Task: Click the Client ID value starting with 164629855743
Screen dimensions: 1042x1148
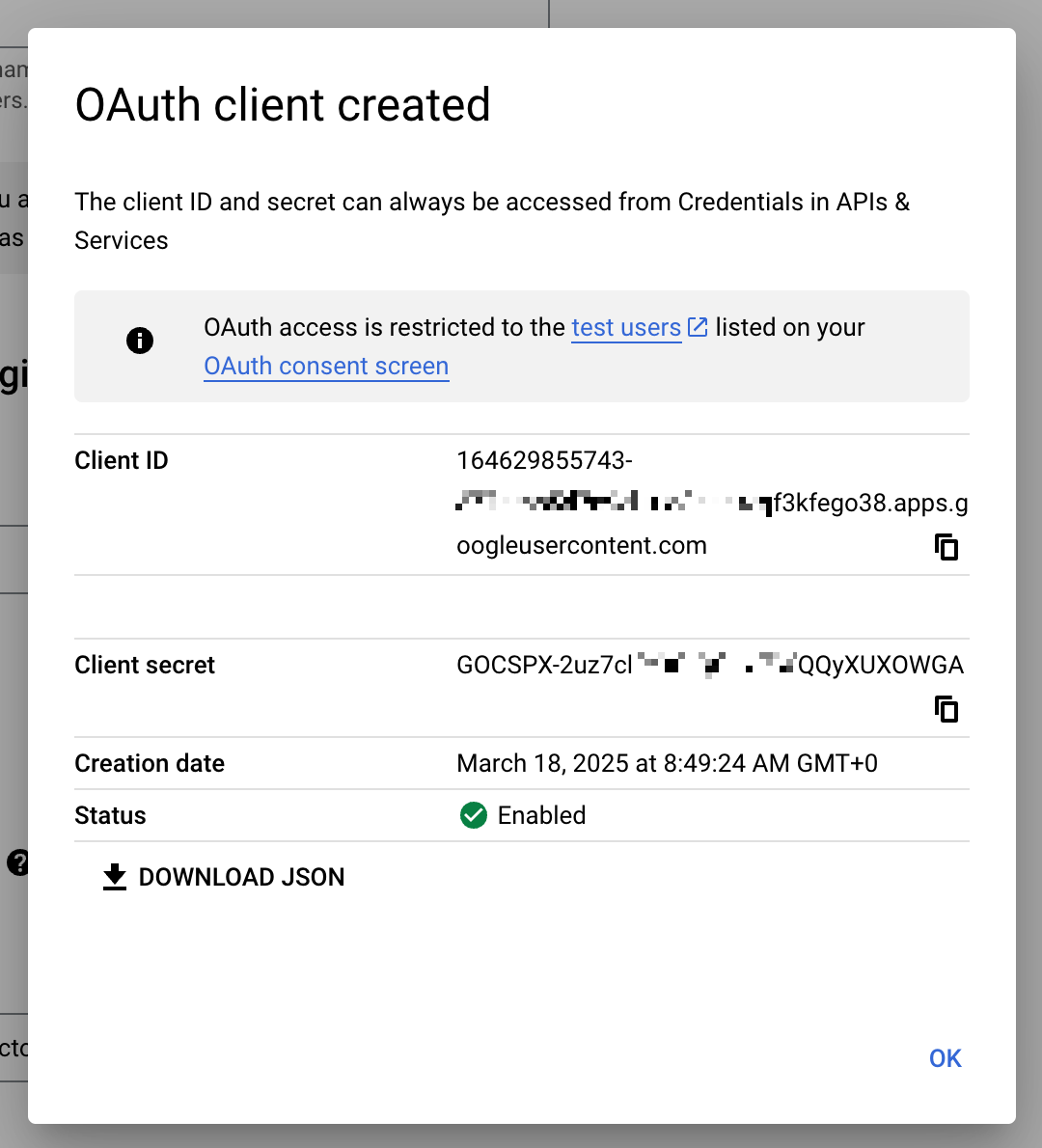Action: click(x=544, y=461)
